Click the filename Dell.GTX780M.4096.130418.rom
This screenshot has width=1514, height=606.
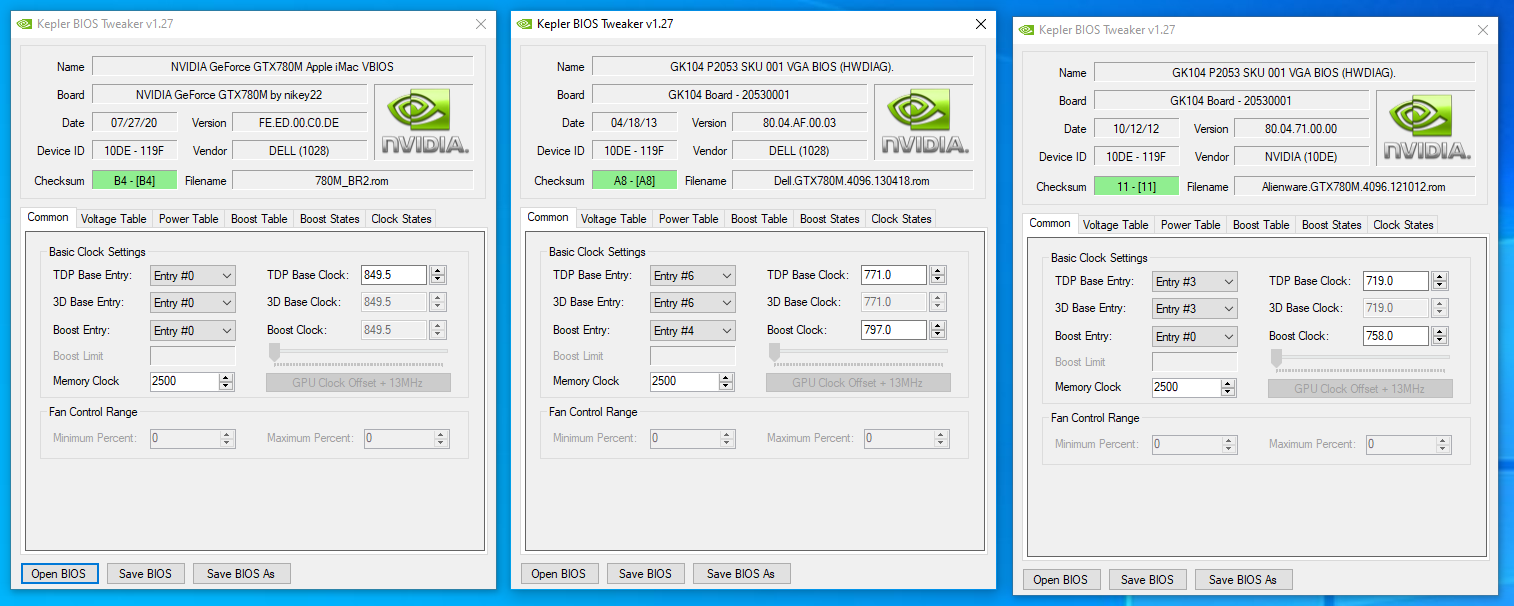click(853, 181)
